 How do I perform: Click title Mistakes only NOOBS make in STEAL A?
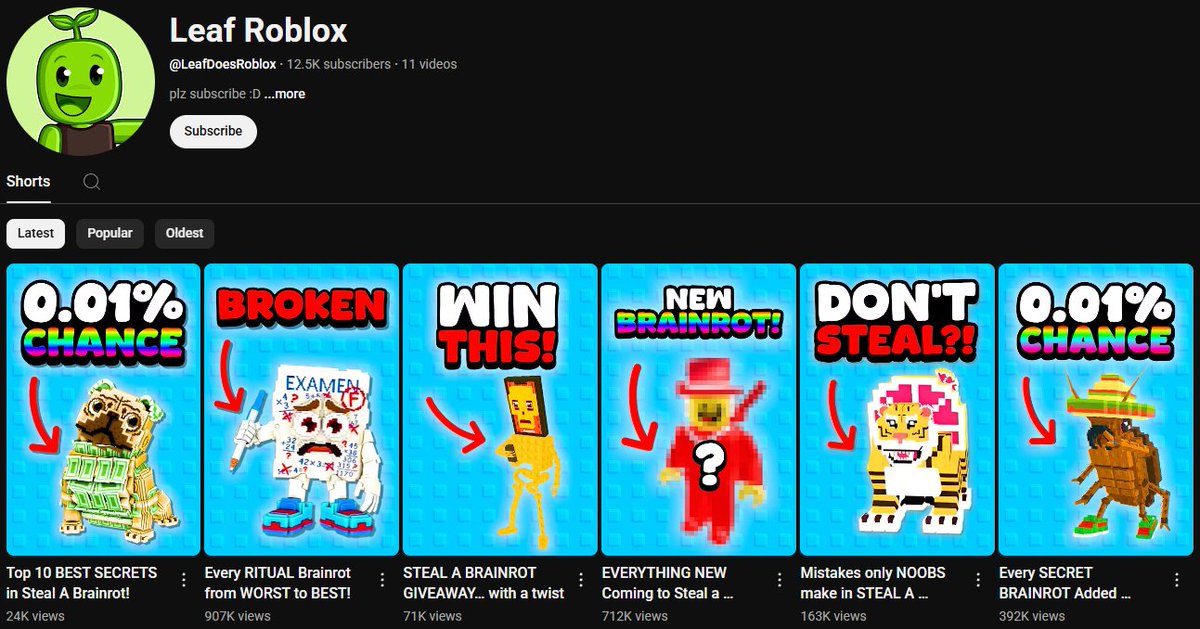point(873,583)
